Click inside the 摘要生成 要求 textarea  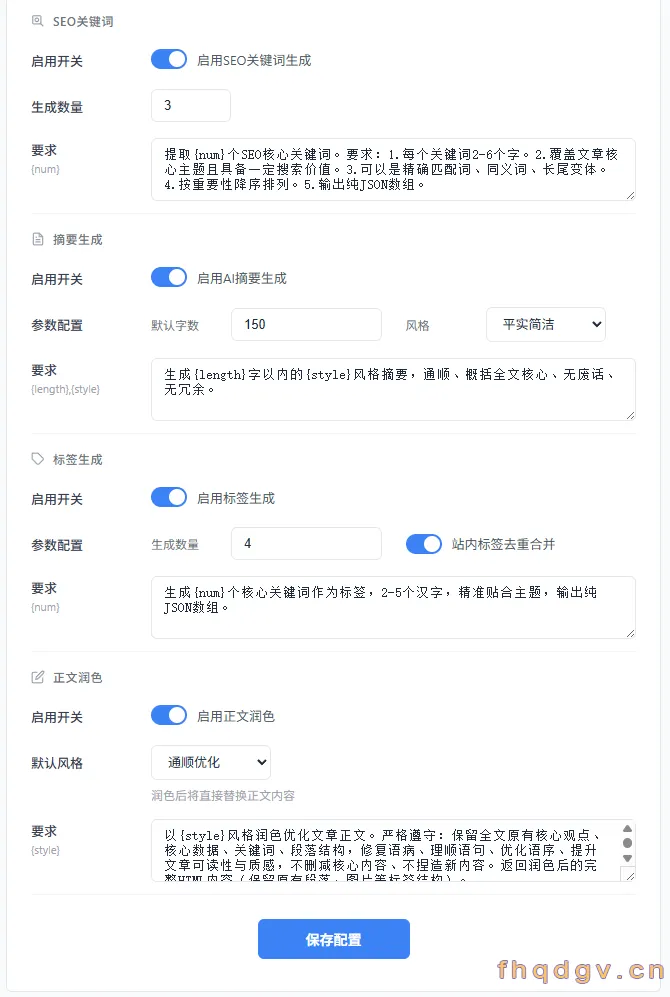[393, 389]
